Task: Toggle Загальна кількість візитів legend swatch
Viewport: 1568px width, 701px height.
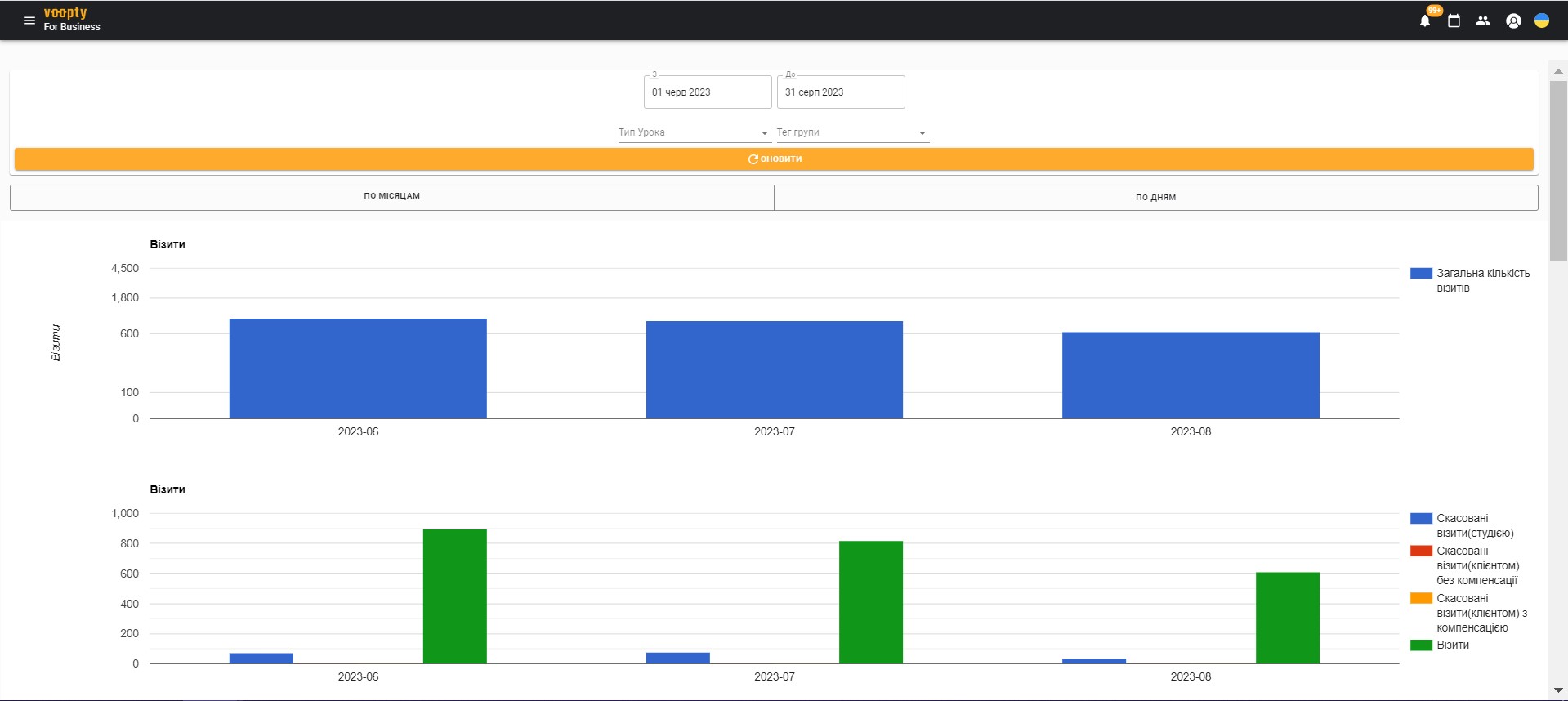Action: (x=1421, y=274)
